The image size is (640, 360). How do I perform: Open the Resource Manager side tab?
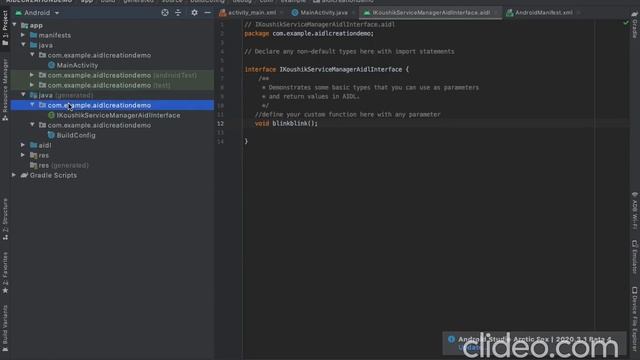5,89
